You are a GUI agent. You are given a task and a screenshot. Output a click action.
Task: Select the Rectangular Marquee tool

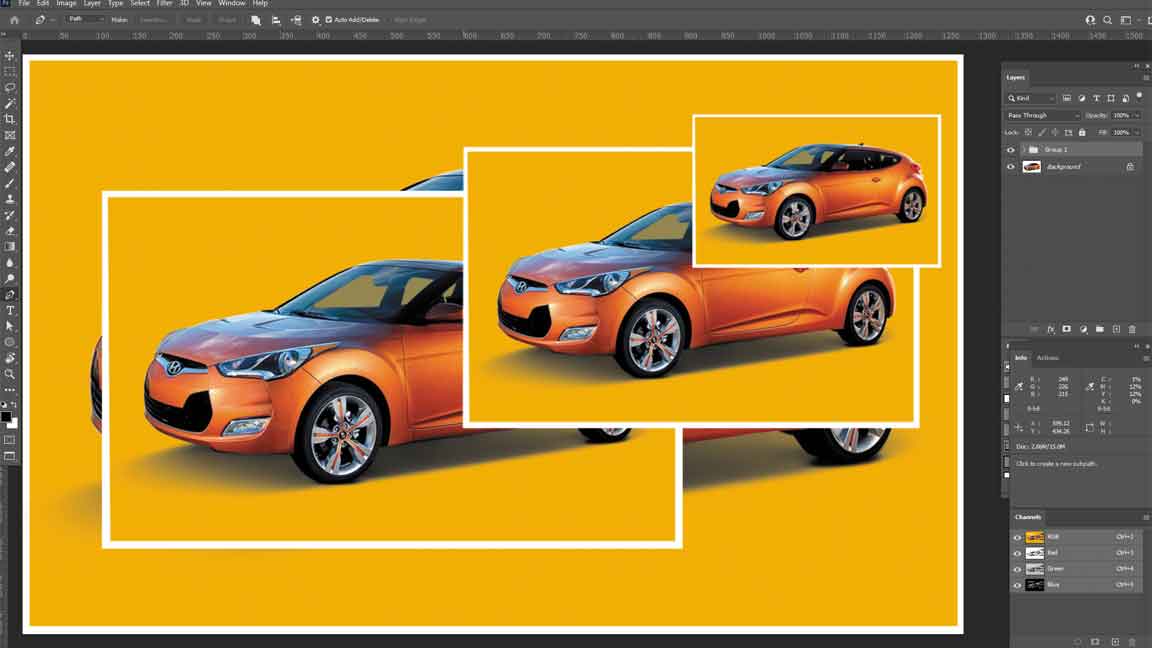click(10, 71)
